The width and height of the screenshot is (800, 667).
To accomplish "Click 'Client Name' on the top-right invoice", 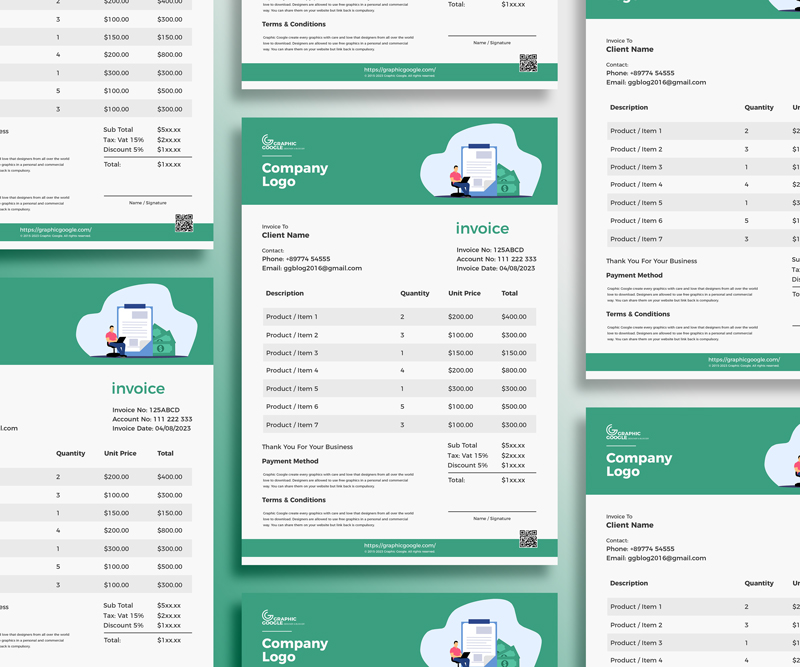I will click(629, 49).
